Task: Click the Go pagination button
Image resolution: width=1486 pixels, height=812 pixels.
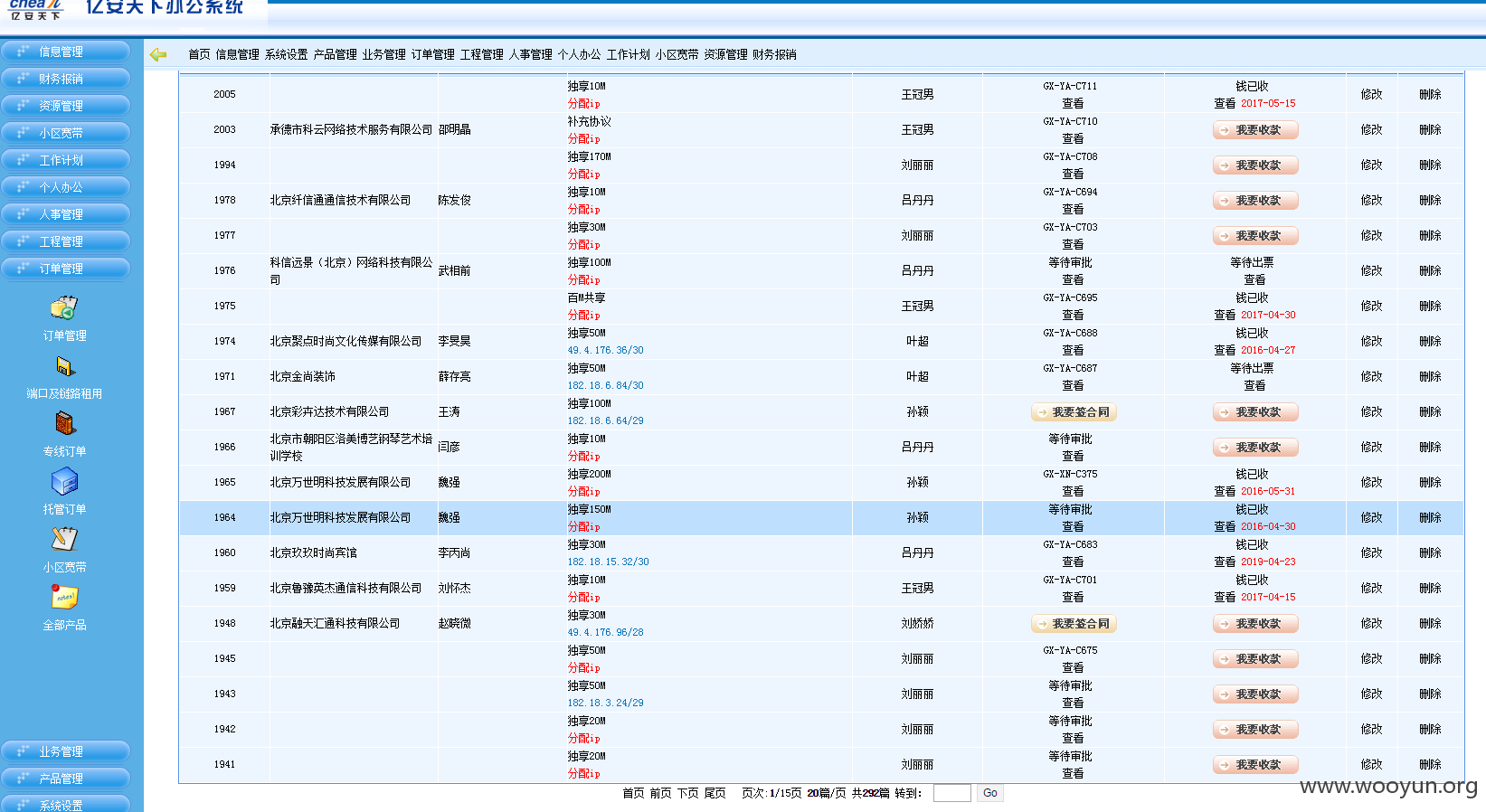Action: [990, 793]
